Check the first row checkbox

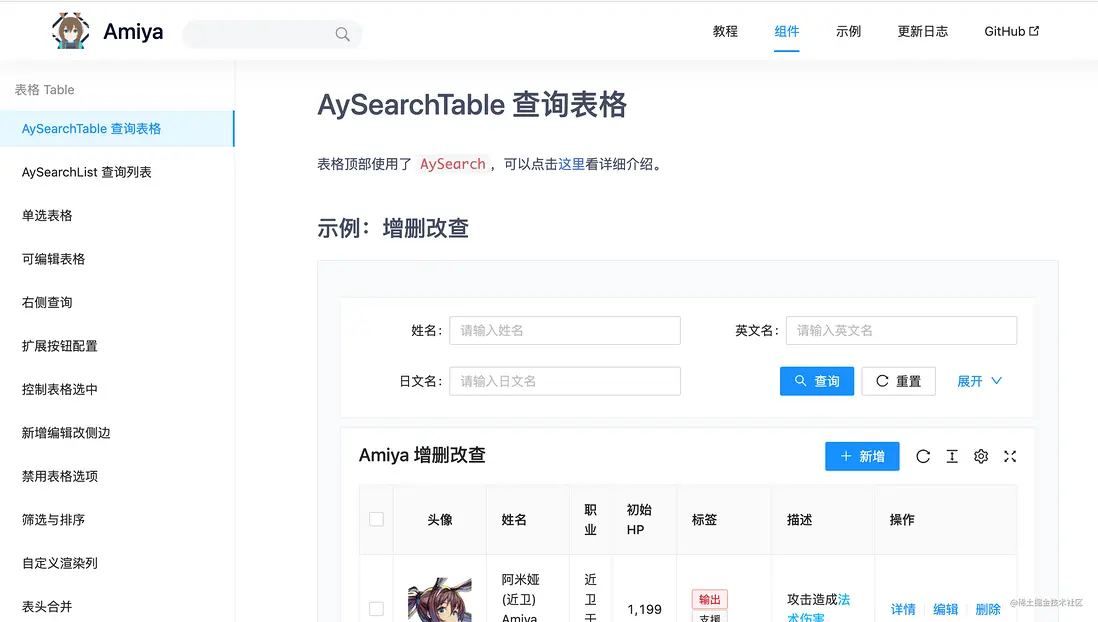coord(376,609)
